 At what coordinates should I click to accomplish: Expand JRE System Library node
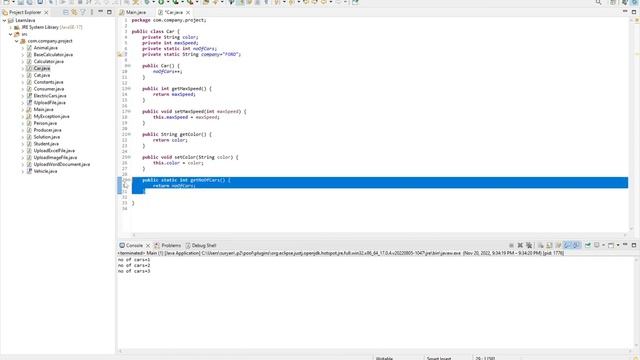[x=11, y=27]
